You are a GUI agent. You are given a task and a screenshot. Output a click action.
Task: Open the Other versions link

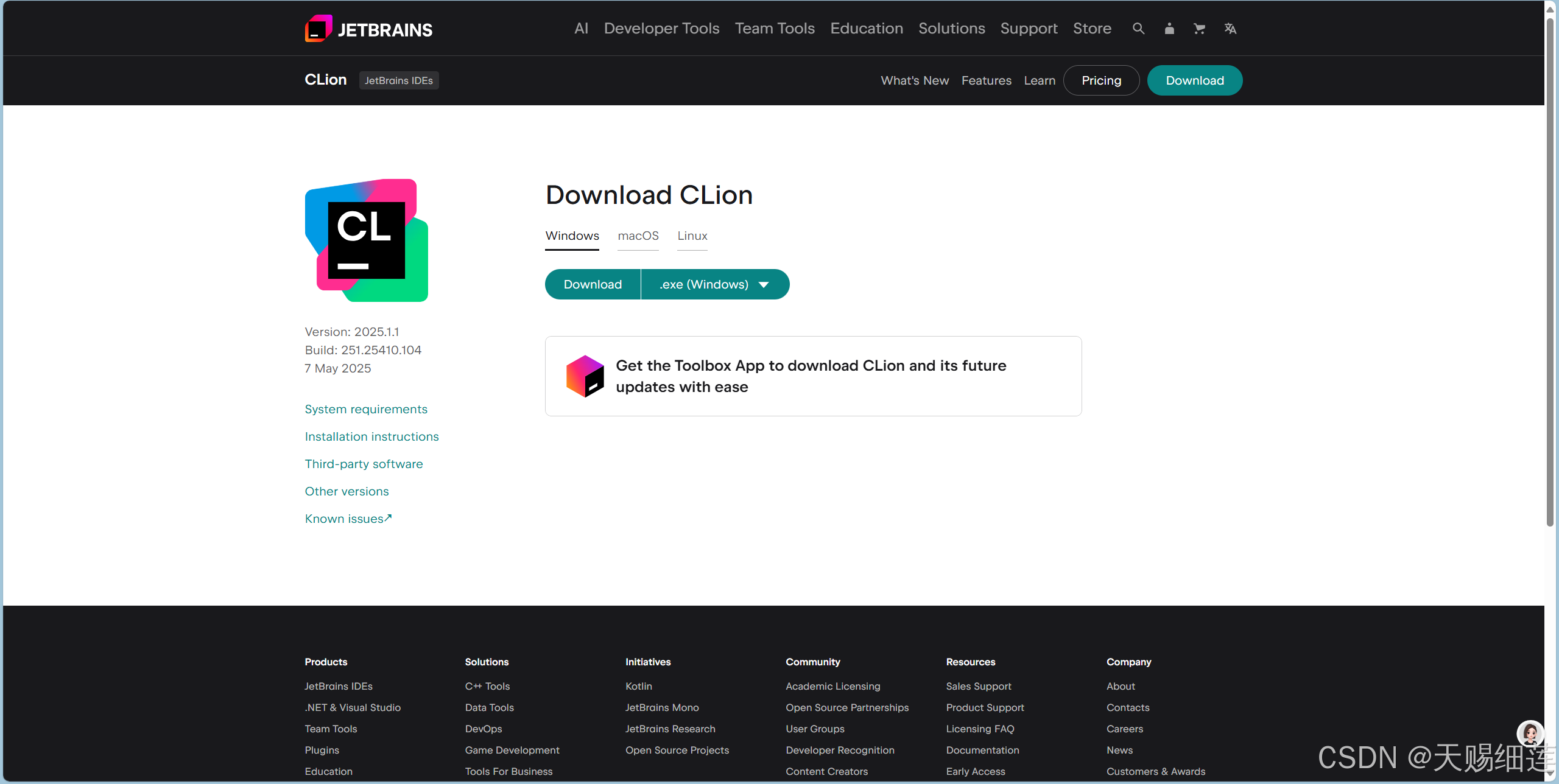coord(347,491)
